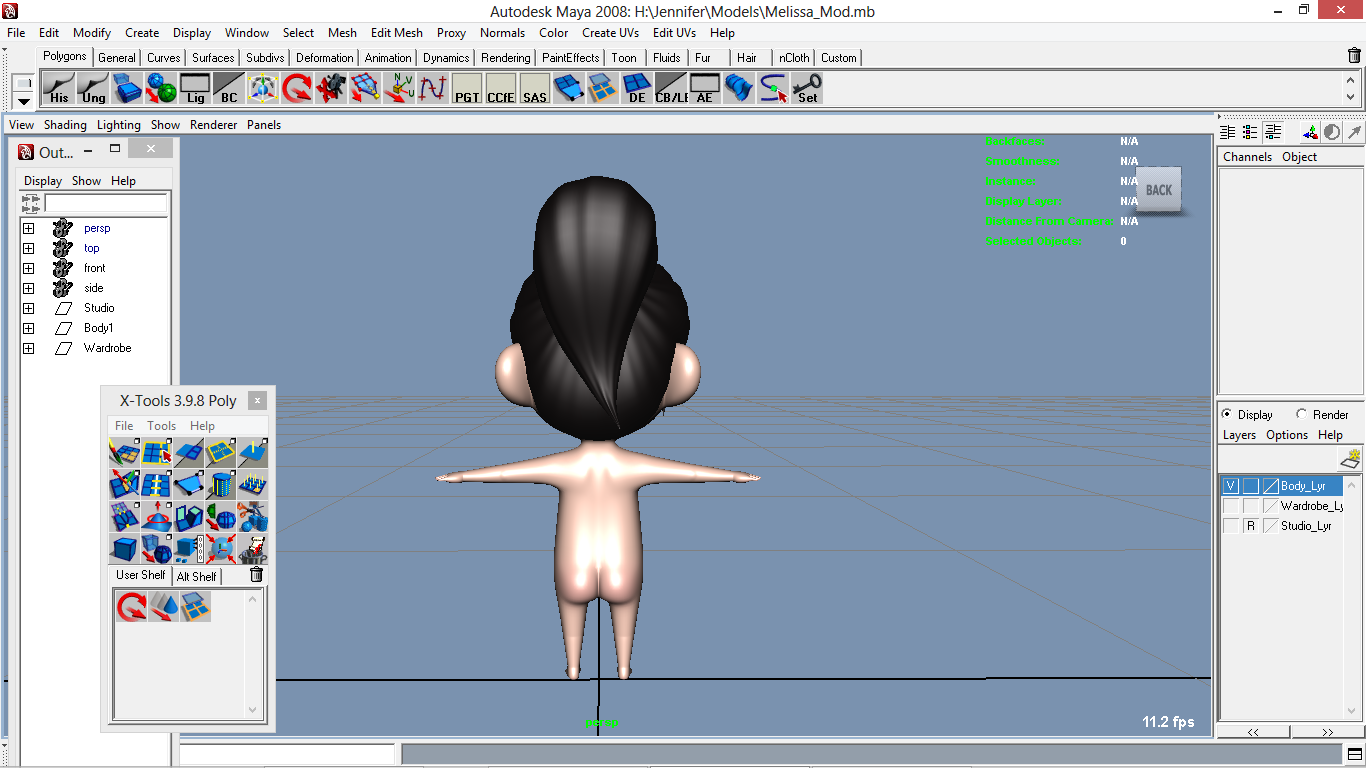Screen dimensions: 1366x768
Task: Click the SAS shelf button
Action: click(535, 89)
